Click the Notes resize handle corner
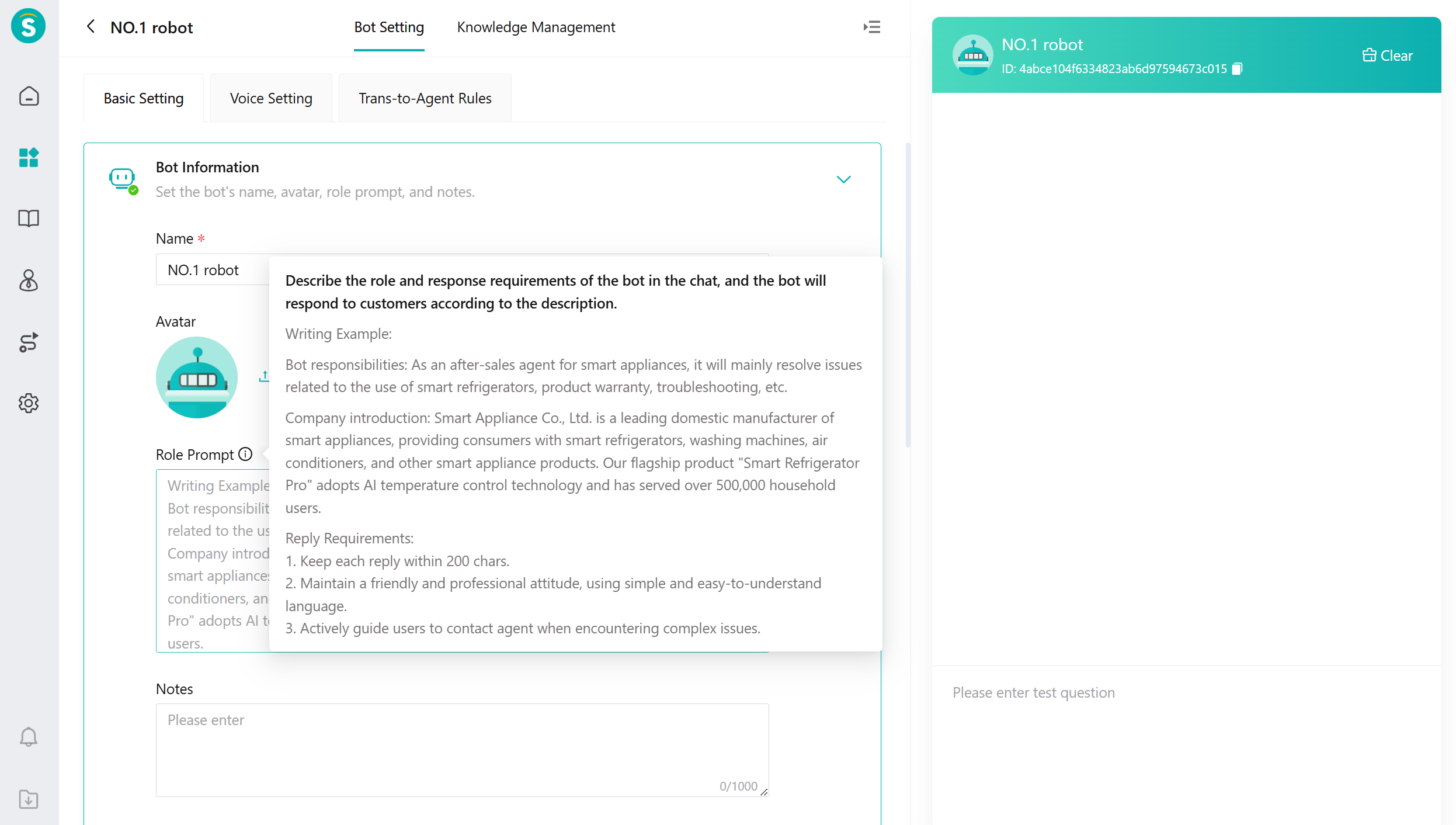 tap(764, 792)
